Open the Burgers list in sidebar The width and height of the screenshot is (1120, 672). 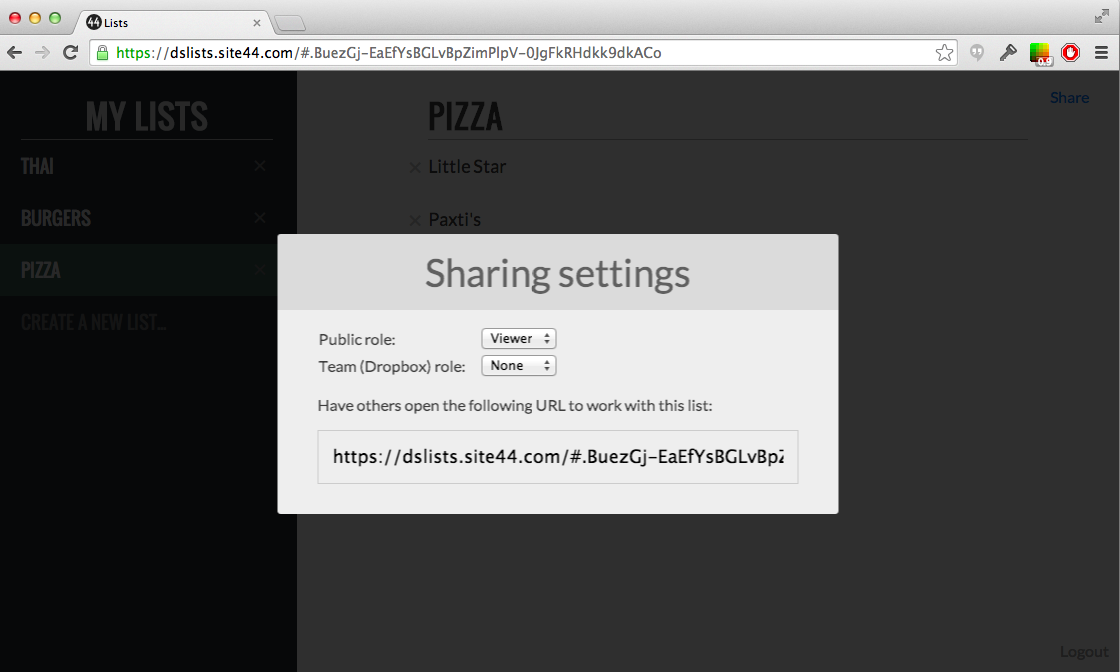[x=56, y=218]
